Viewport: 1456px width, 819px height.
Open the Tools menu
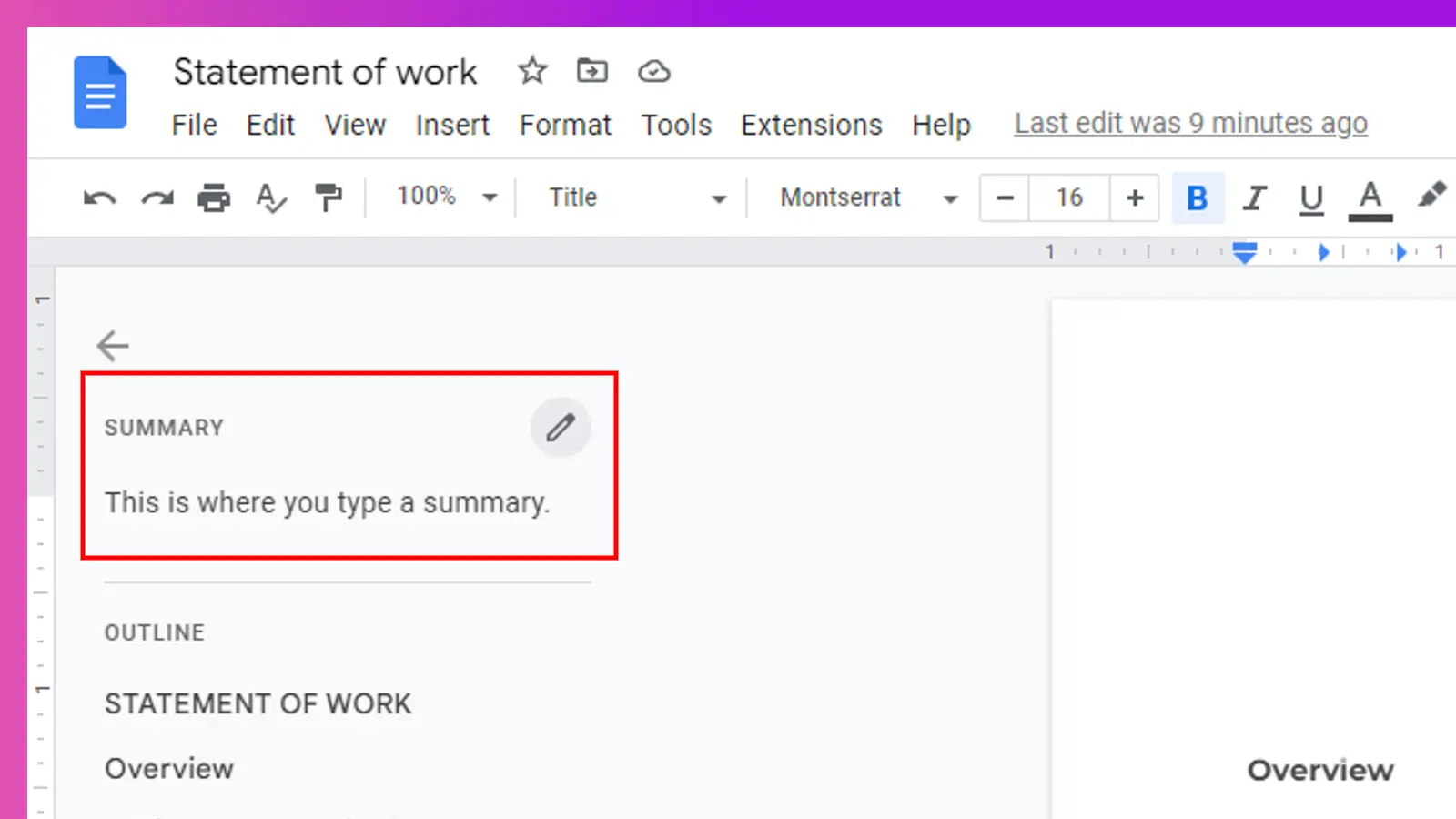[676, 125]
